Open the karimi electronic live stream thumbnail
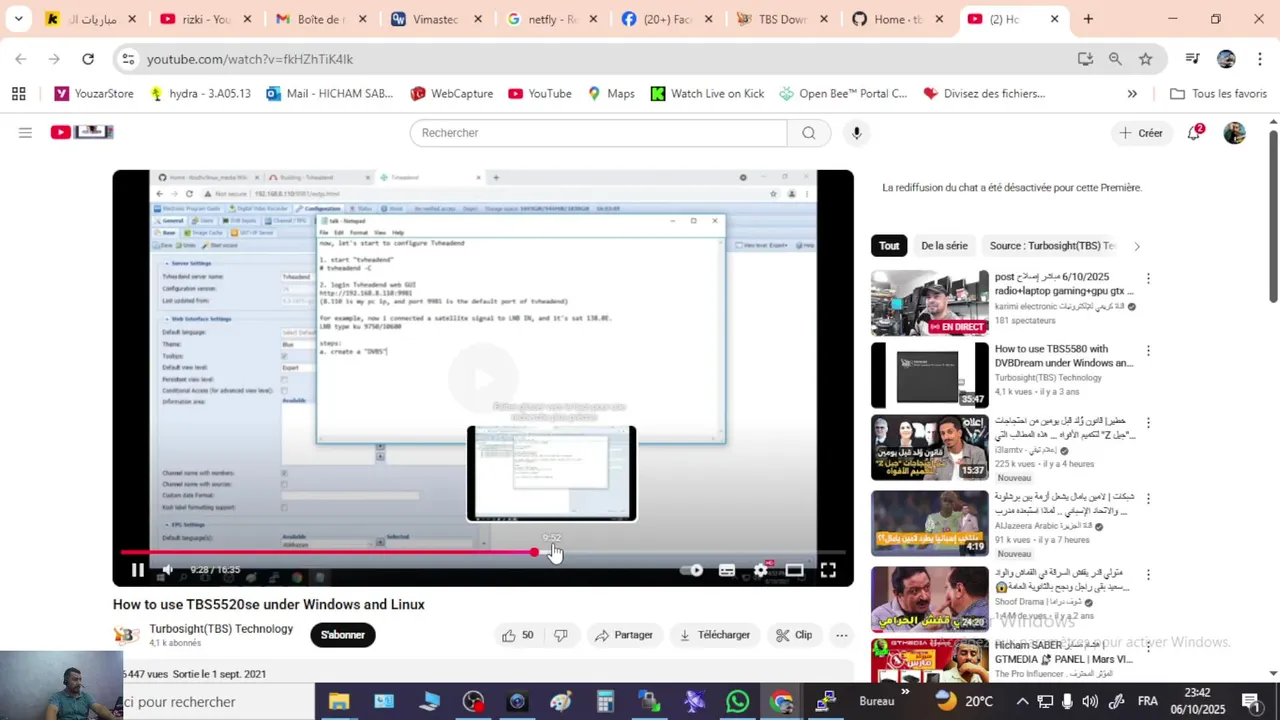Viewport: 1280px width, 720px height. coord(929,303)
